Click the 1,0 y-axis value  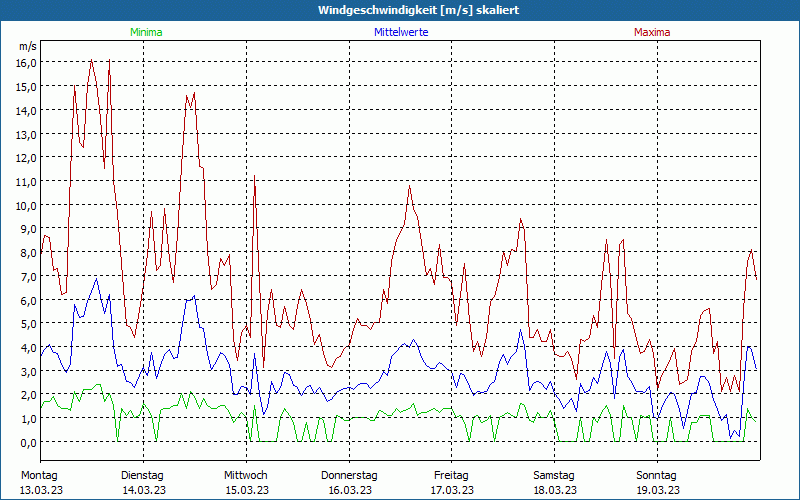tap(30, 419)
